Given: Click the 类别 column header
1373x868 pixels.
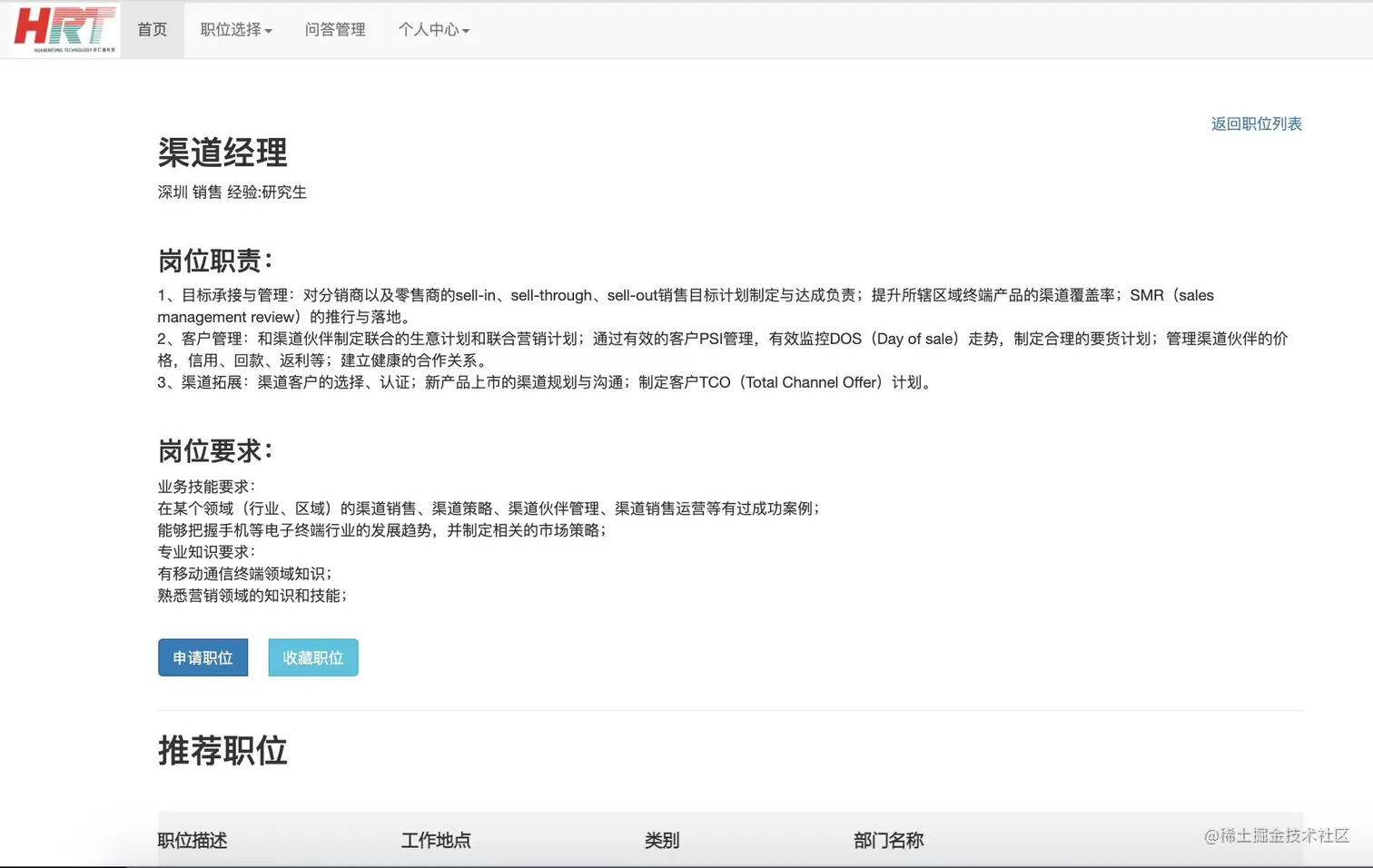Looking at the screenshot, I should point(662,841).
